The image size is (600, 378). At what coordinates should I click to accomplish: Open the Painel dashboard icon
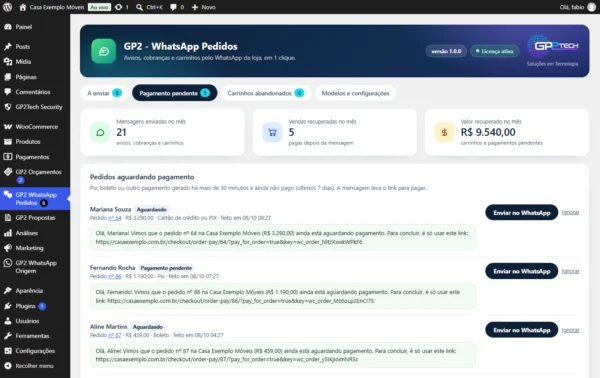pos(8,27)
